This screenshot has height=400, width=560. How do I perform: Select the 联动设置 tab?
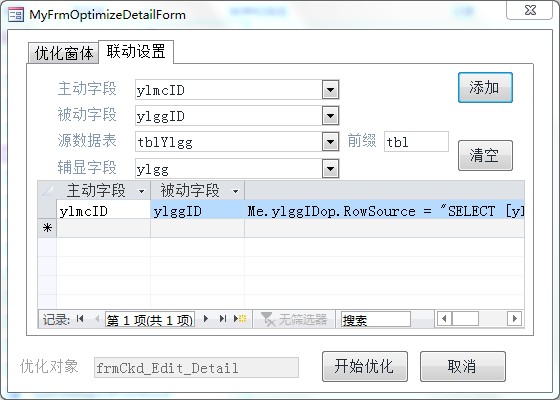tap(136, 52)
